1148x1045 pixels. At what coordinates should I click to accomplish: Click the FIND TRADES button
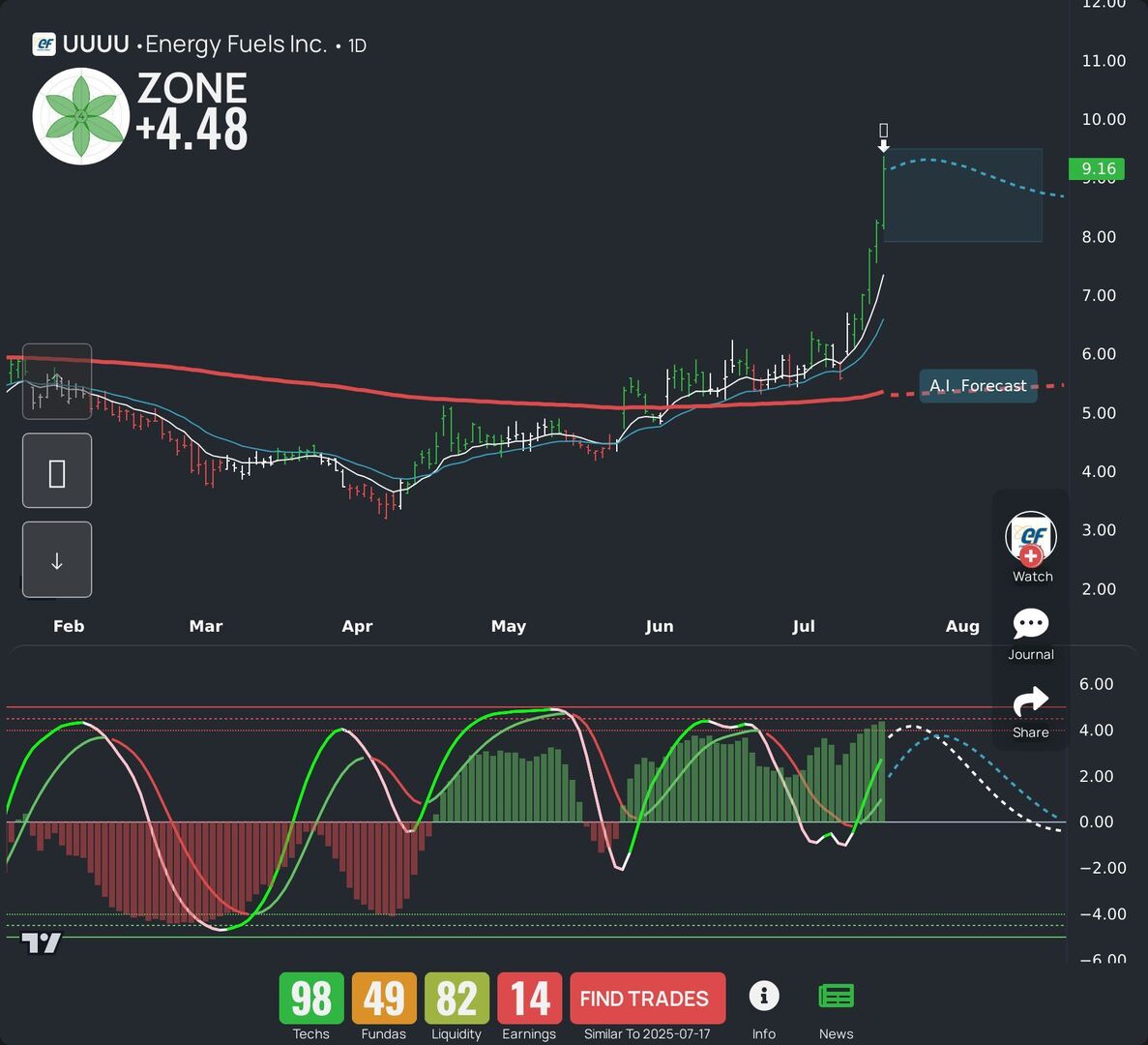click(648, 999)
